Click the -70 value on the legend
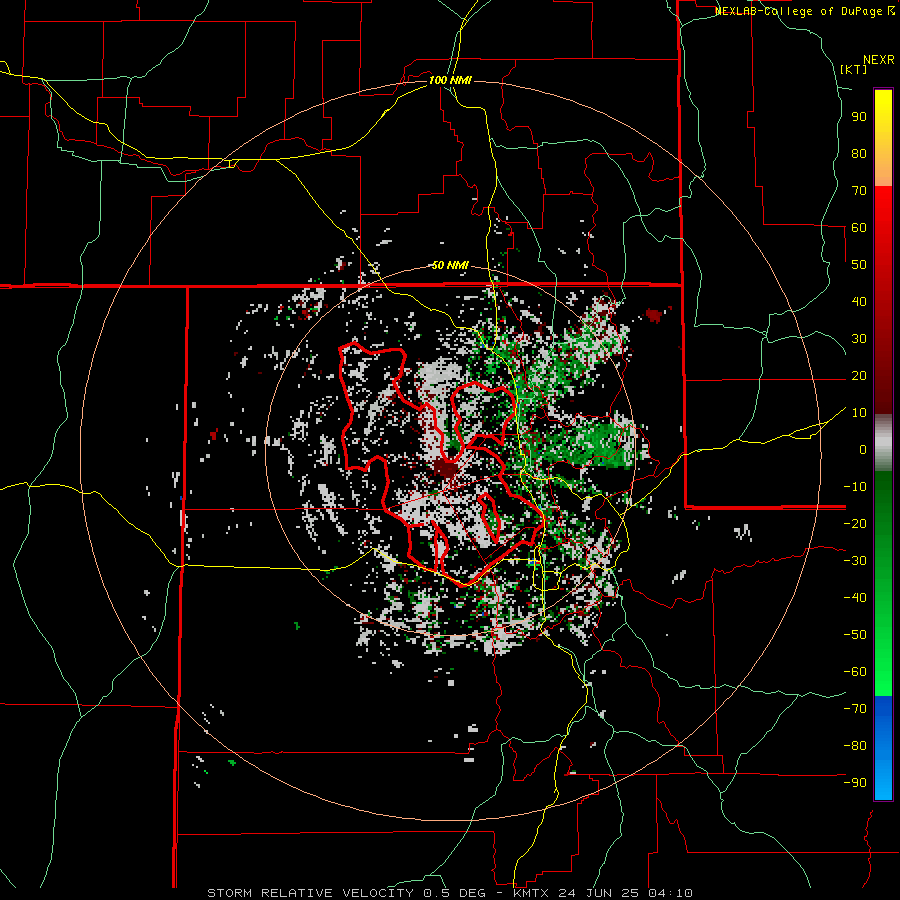The height and width of the screenshot is (900, 900). click(x=855, y=708)
